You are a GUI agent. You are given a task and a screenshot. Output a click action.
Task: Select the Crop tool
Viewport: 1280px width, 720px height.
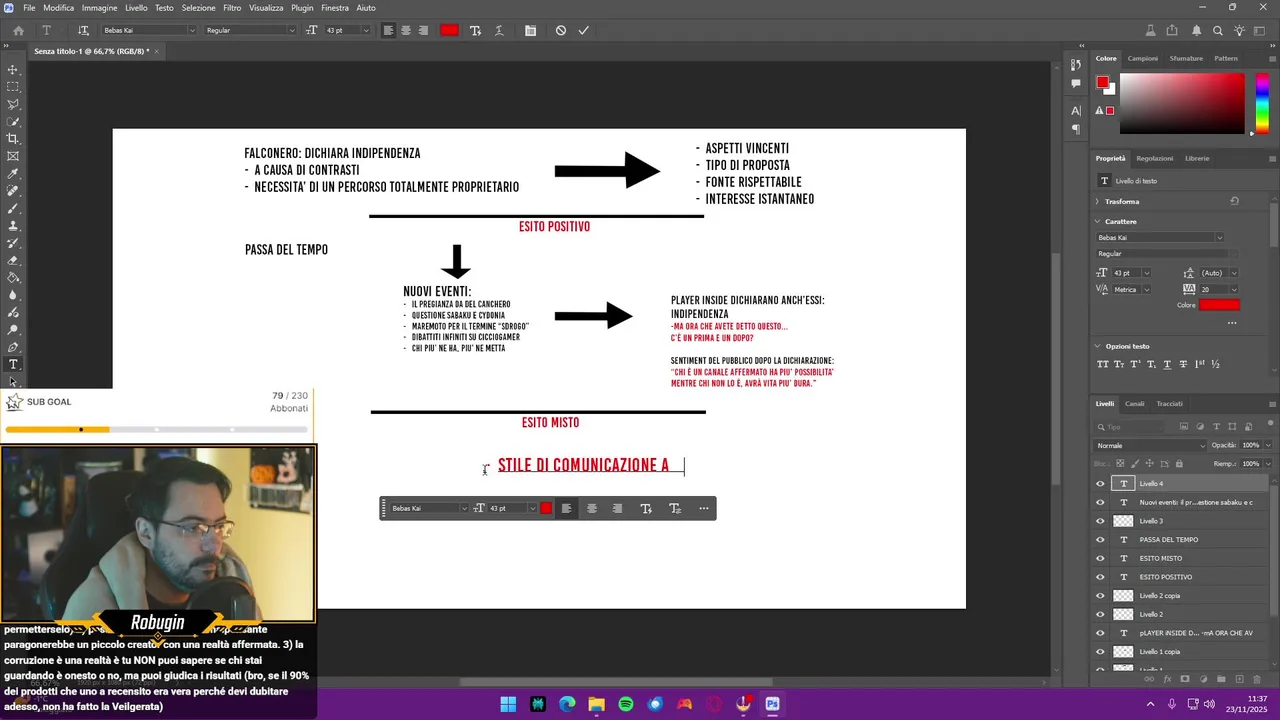coord(13,139)
